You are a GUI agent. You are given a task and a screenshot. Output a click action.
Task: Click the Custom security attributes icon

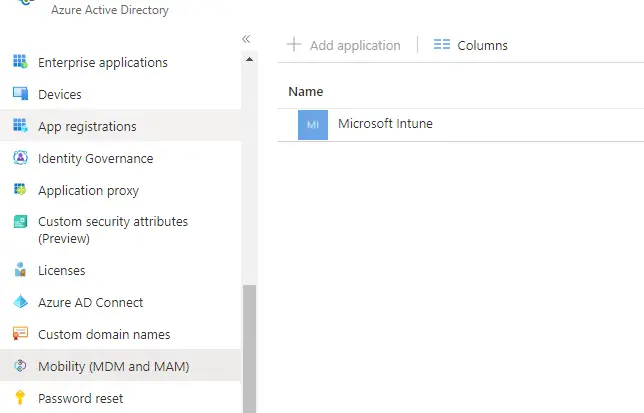(20, 222)
